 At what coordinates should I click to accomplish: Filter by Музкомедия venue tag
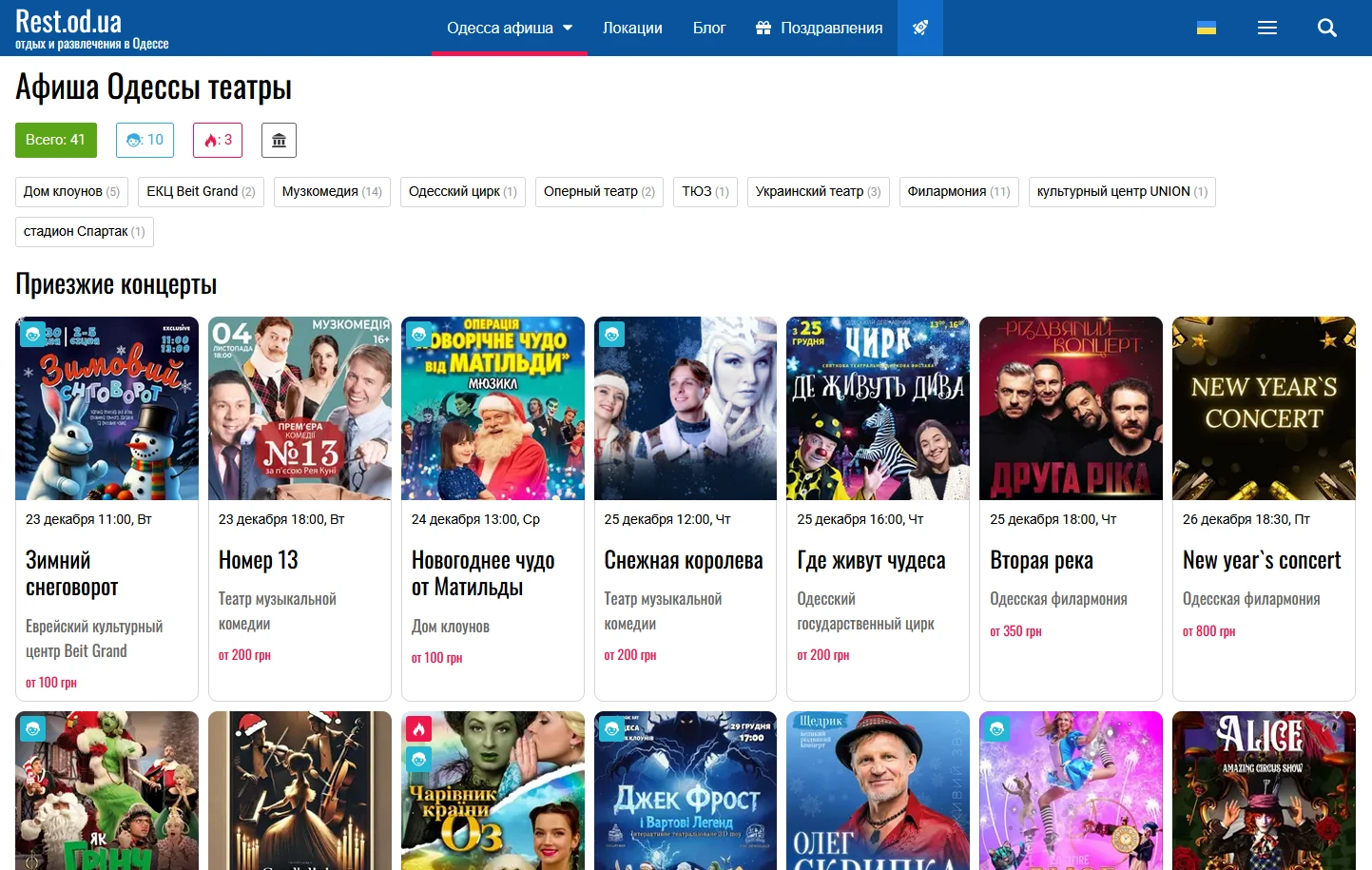(331, 191)
